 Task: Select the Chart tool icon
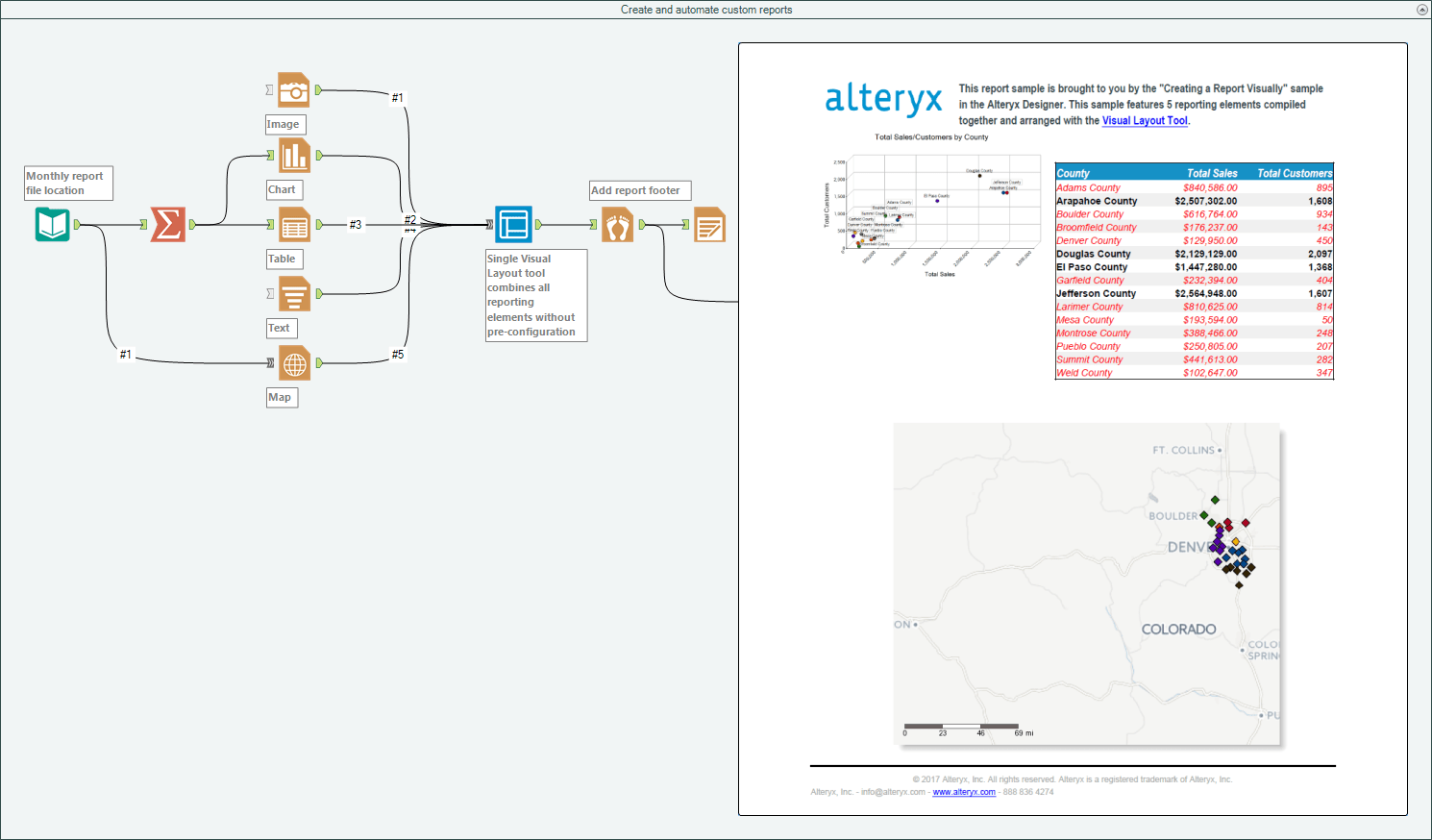click(x=293, y=155)
